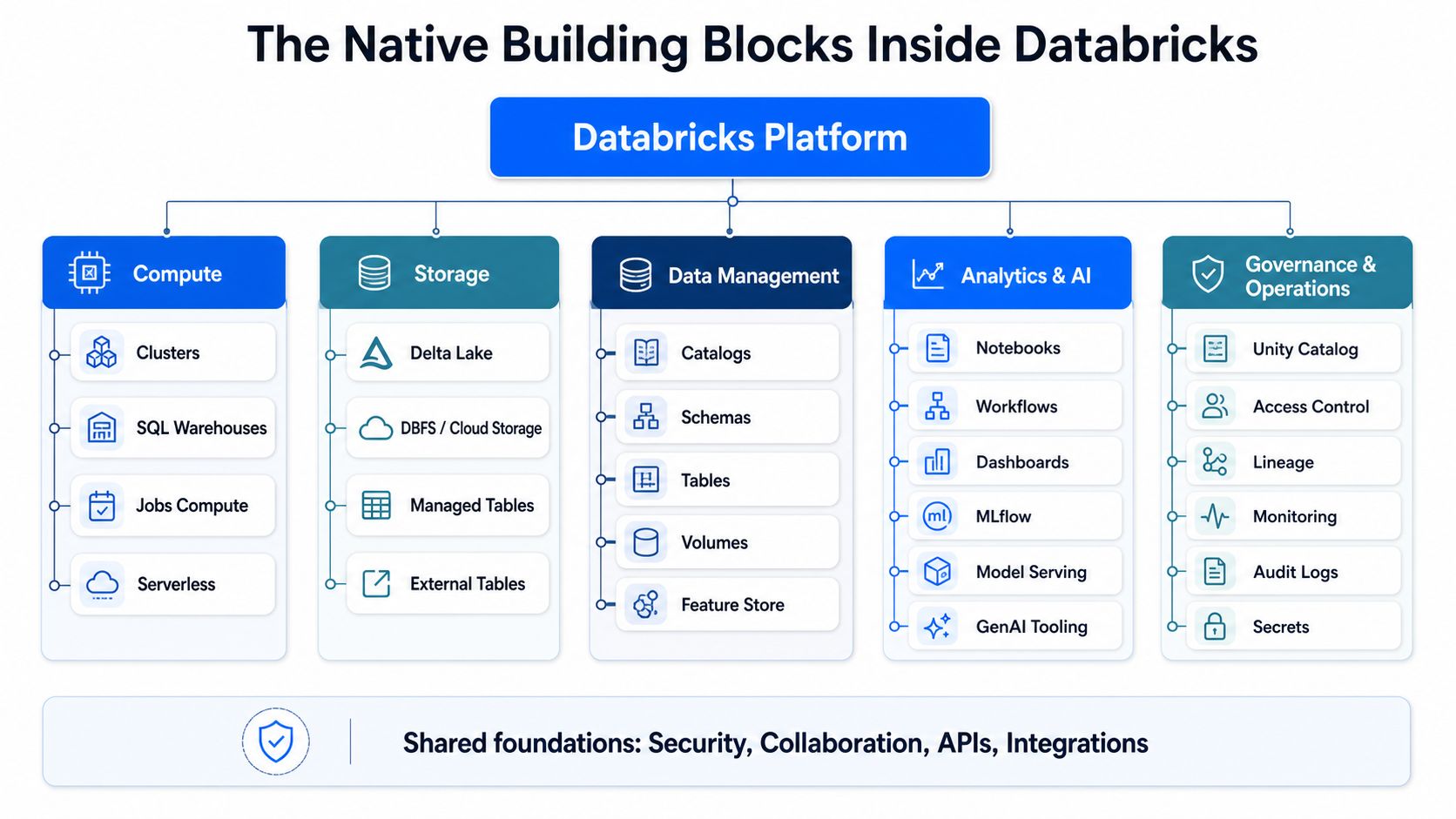Click the External Tables label
This screenshot has width=1456, height=819.
point(468,584)
